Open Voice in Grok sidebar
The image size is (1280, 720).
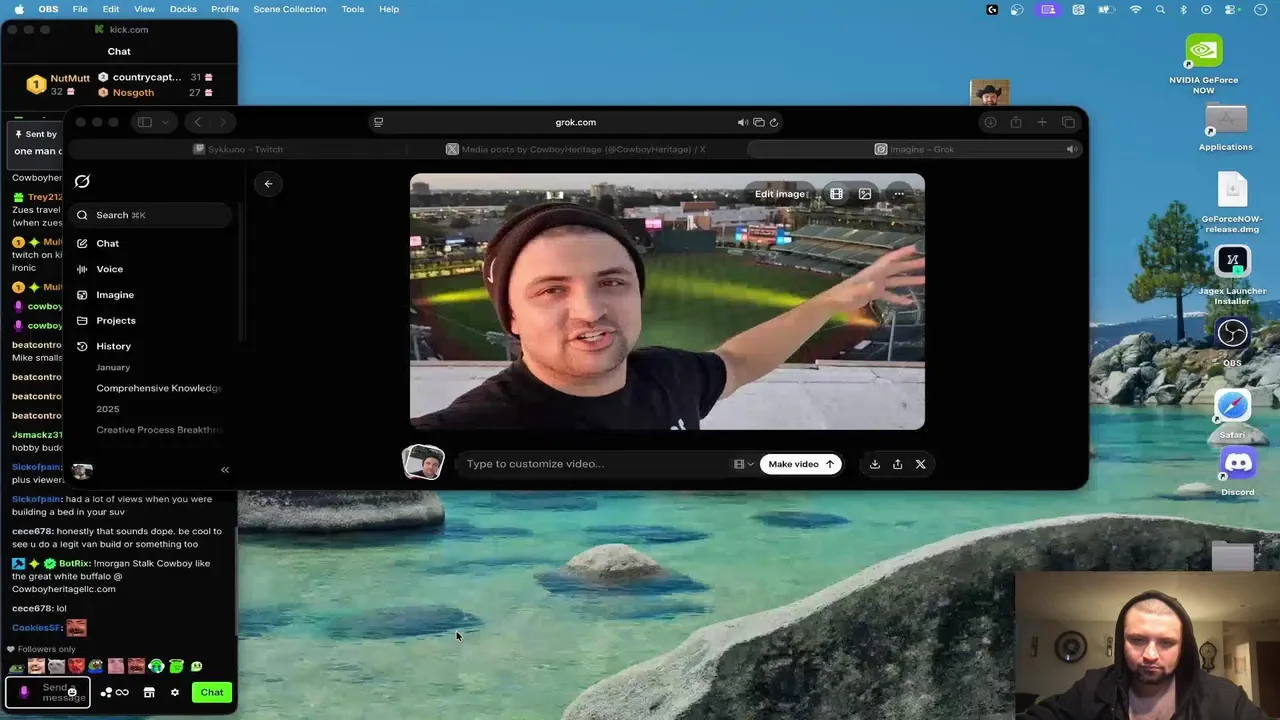click(x=109, y=269)
